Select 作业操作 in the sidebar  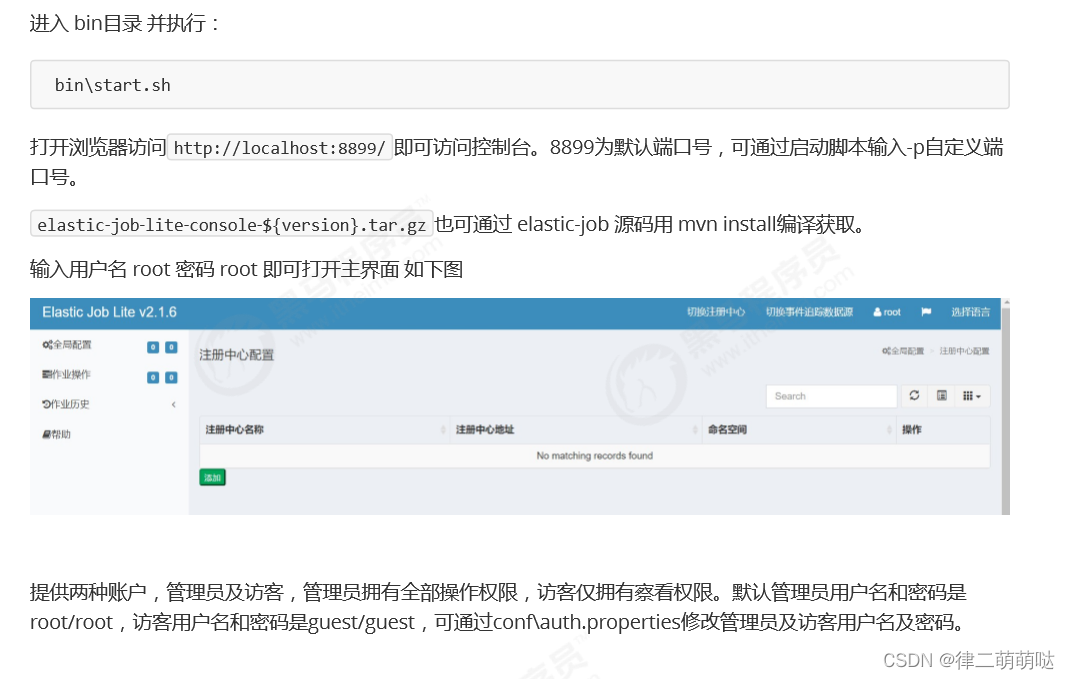click(66, 374)
